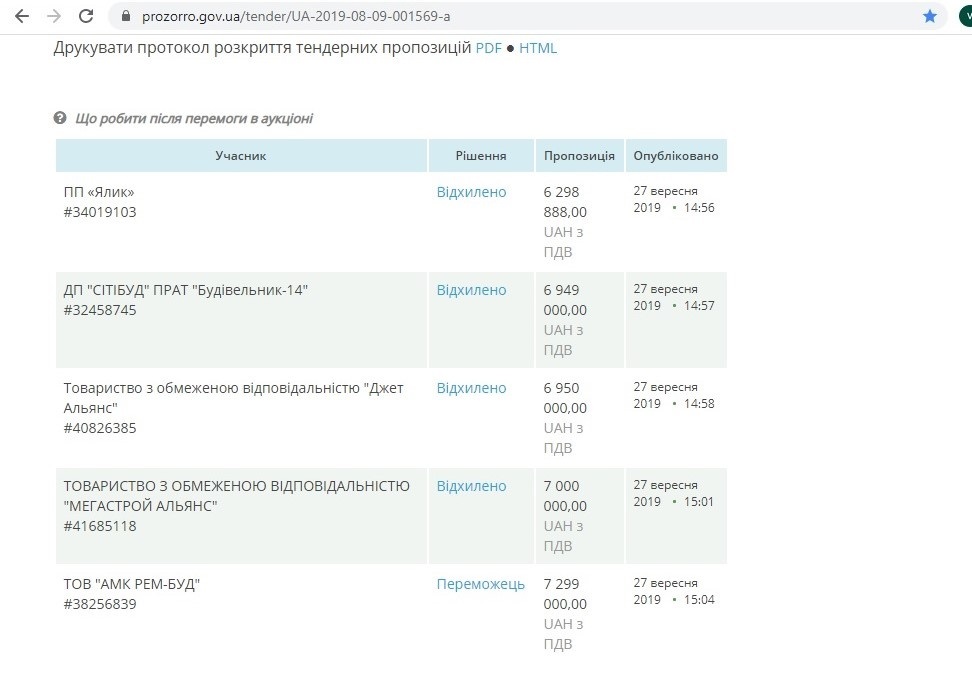Open 'Що робити після перемоги в аукціоні'
The image size is (972, 692).
pyautogui.click(x=194, y=118)
